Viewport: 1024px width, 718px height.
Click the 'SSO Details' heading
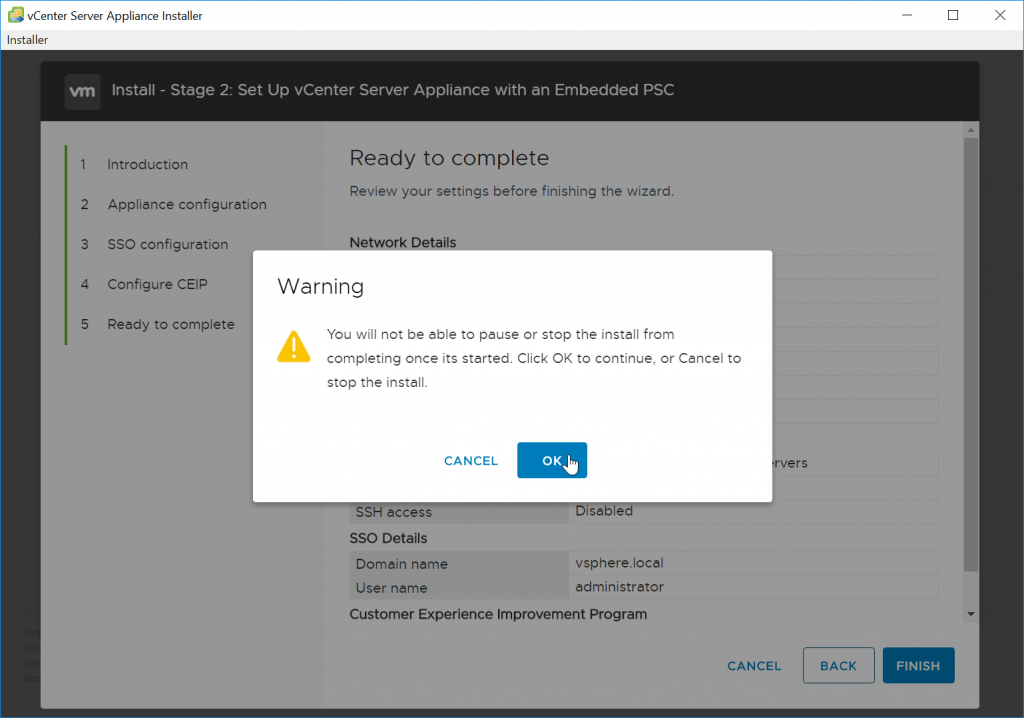[388, 538]
